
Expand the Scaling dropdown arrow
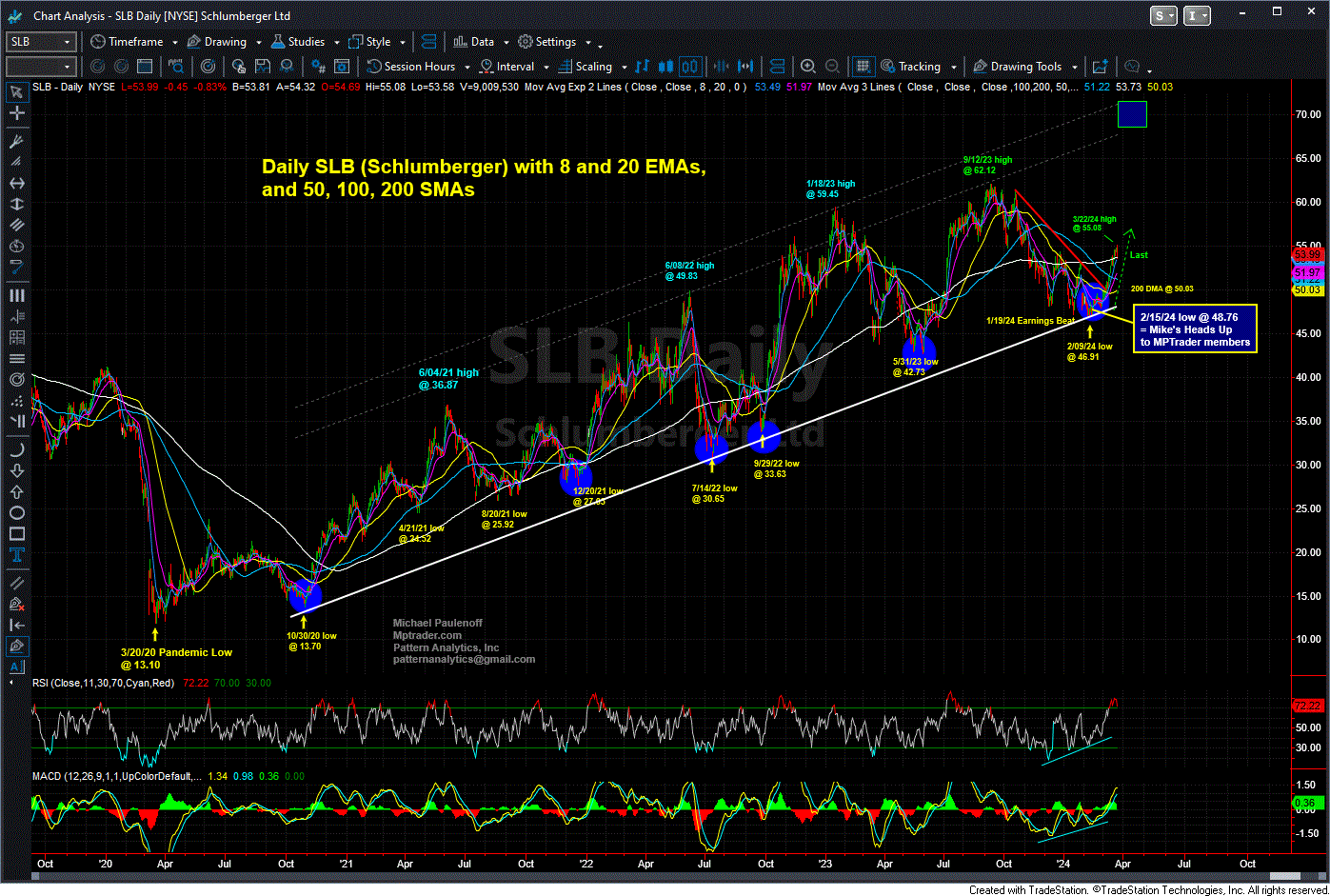tap(624, 68)
